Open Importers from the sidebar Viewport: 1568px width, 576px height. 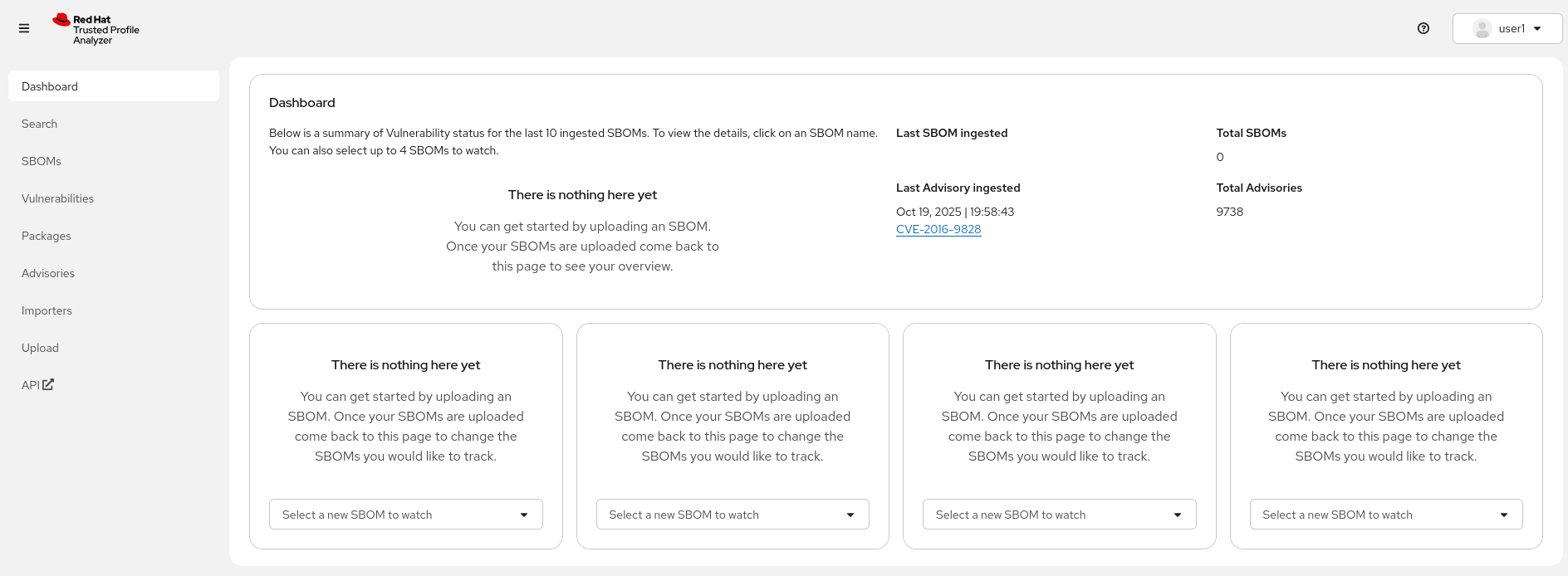tap(47, 310)
